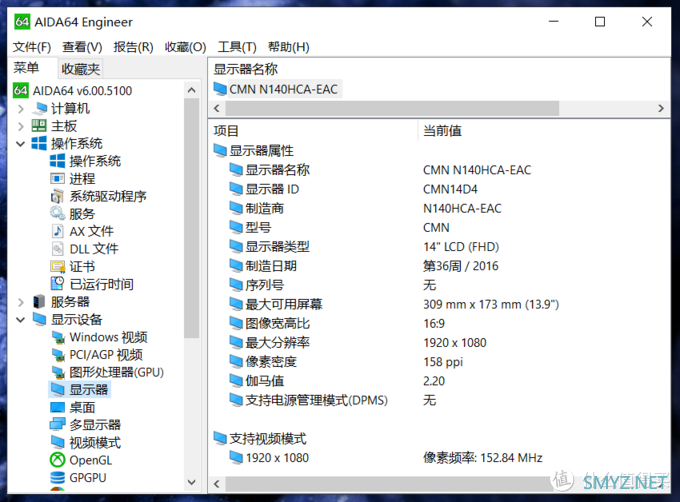The image size is (680, 502).
Task: Collapse the 显示设备 tree node
Action: point(22,320)
